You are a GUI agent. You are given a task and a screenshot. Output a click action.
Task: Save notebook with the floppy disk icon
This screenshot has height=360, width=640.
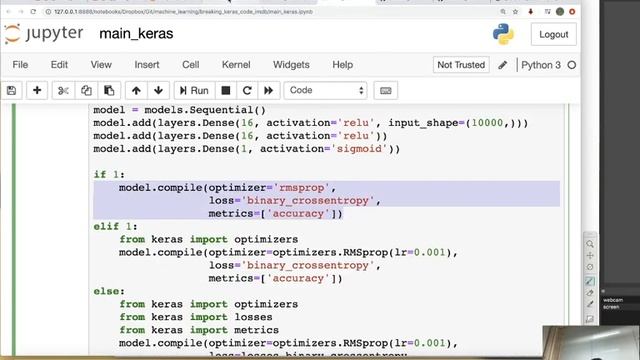pyautogui.click(x=11, y=90)
